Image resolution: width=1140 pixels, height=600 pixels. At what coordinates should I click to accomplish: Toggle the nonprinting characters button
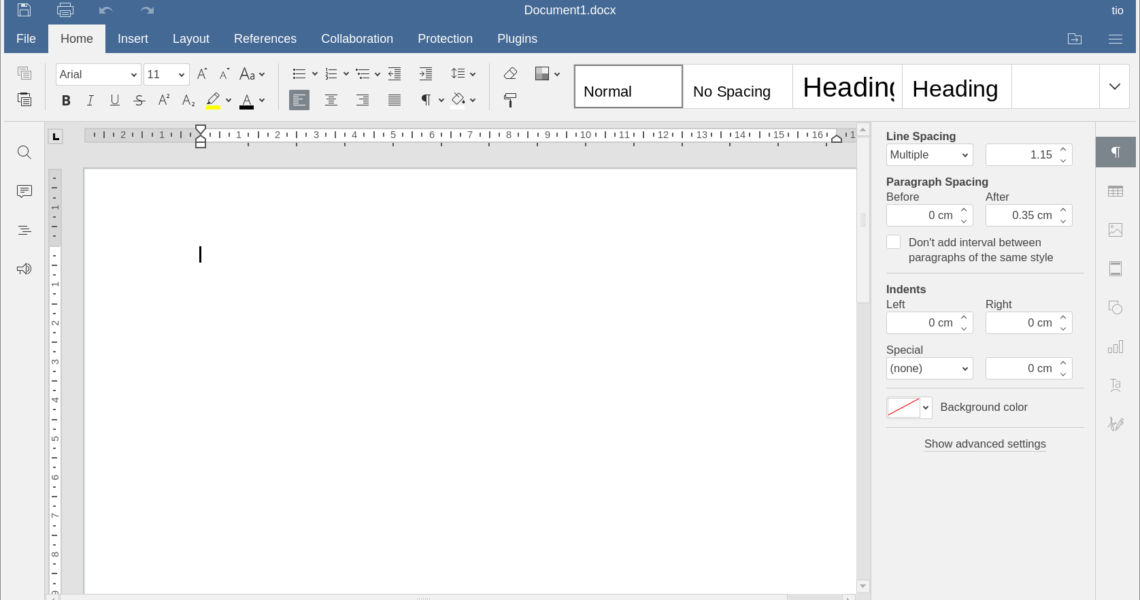426,100
